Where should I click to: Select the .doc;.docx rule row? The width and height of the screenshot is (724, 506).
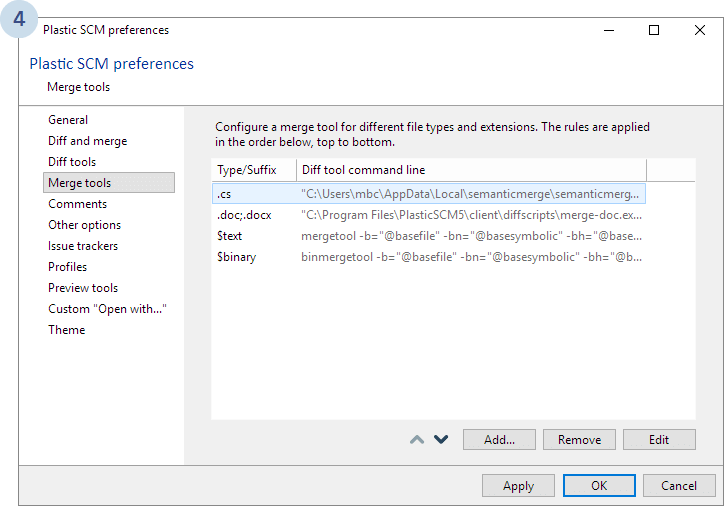point(429,215)
